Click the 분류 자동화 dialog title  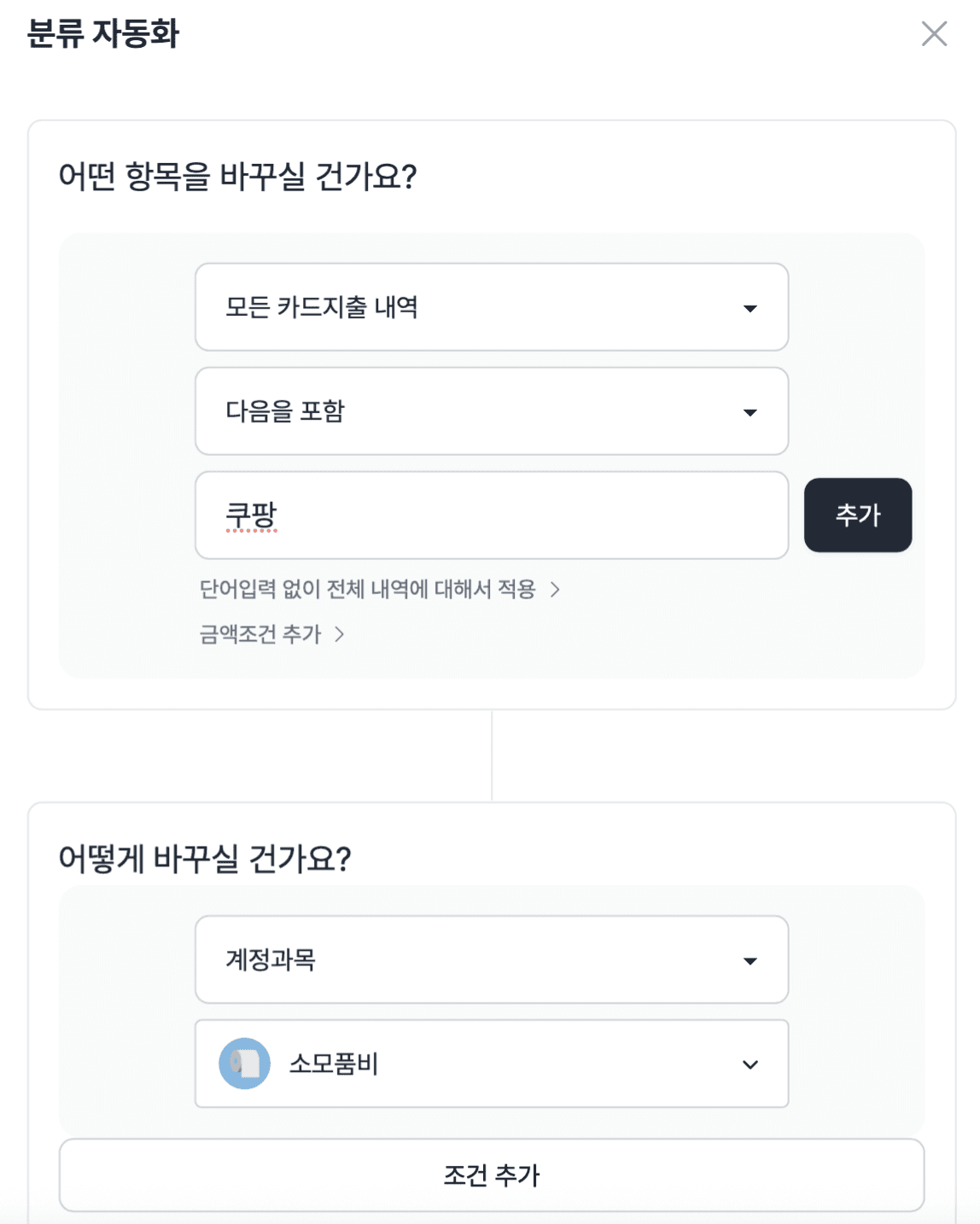pos(103,34)
